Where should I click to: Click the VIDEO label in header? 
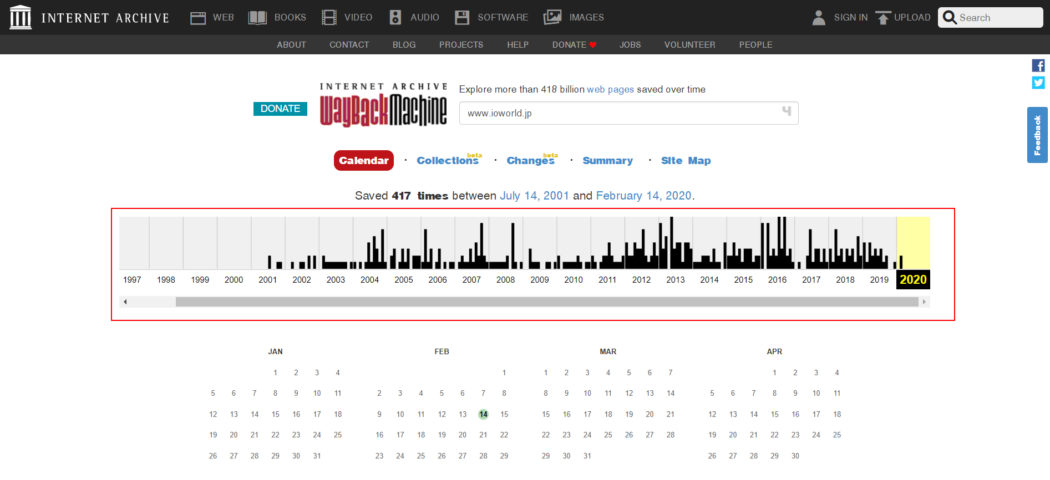358,18
